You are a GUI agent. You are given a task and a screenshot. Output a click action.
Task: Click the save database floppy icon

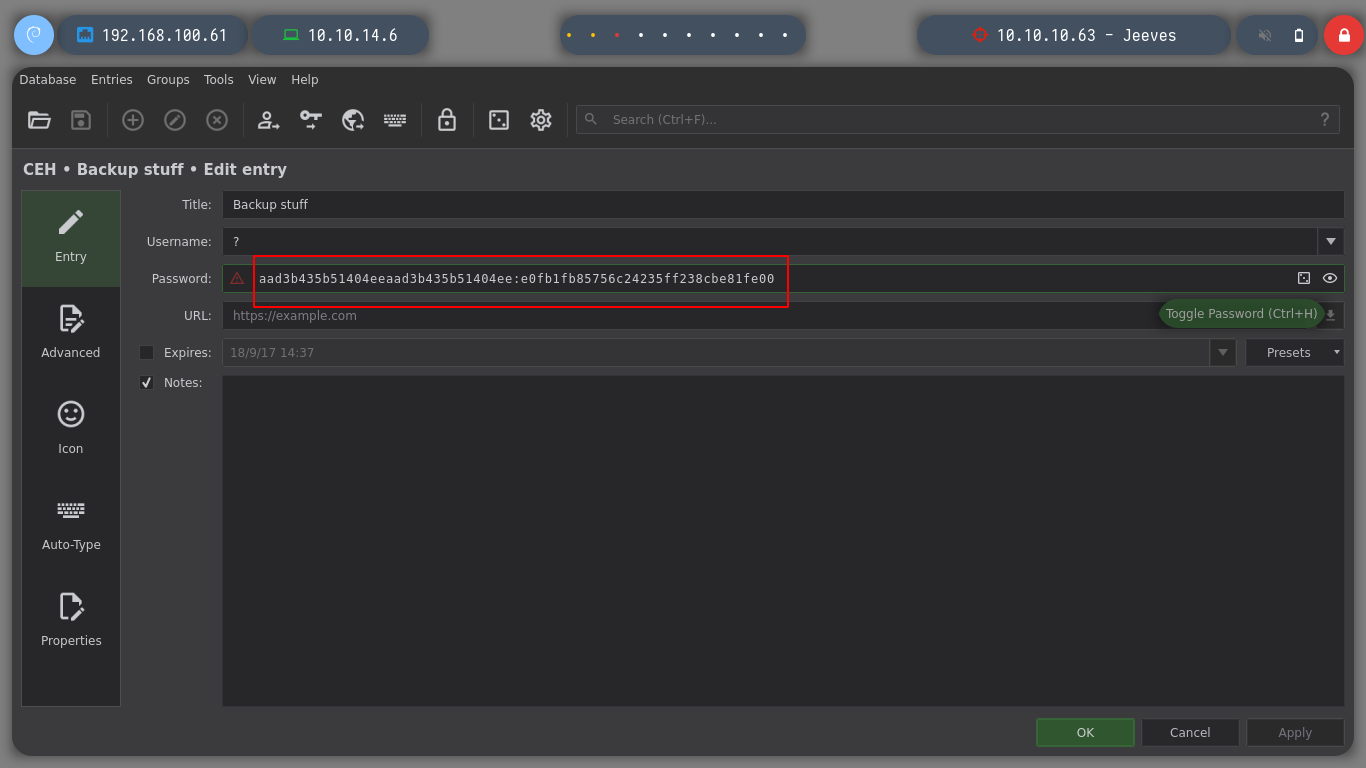click(81, 120)
